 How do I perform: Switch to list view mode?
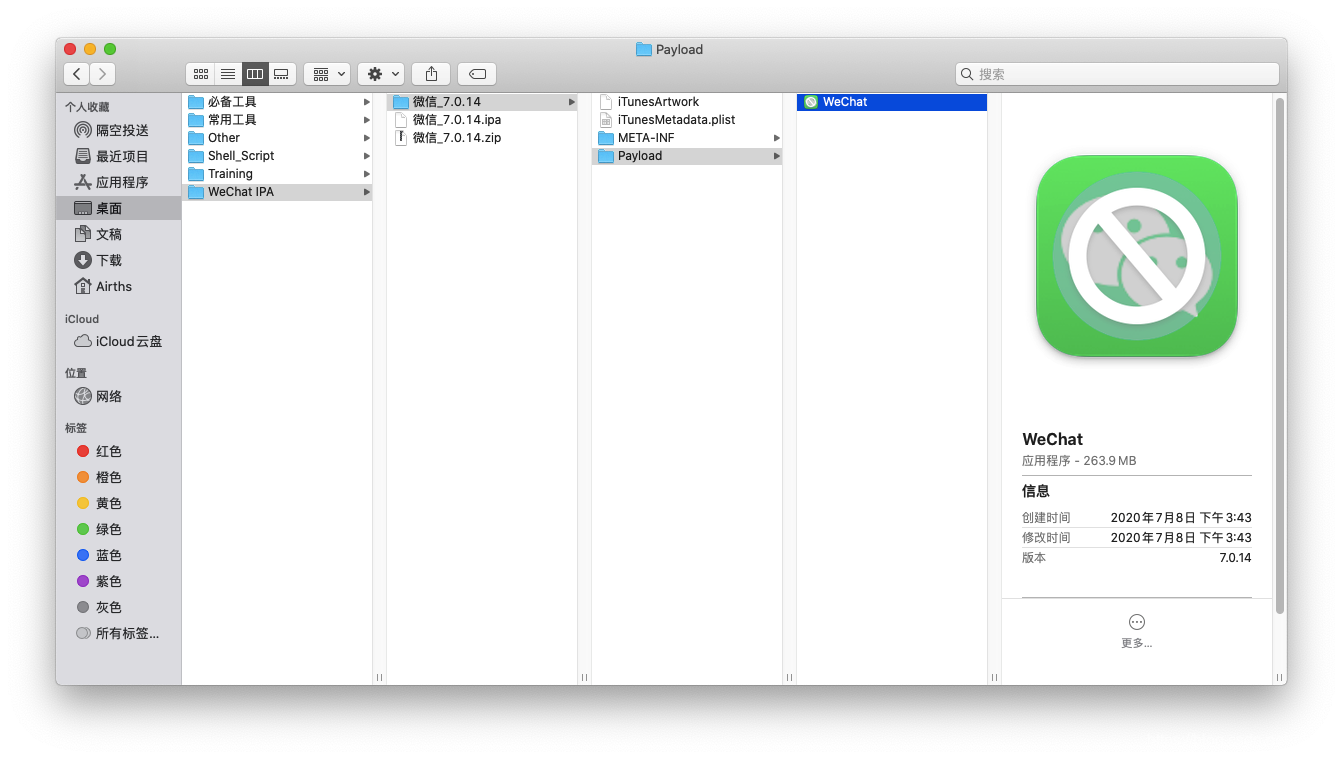228,74
